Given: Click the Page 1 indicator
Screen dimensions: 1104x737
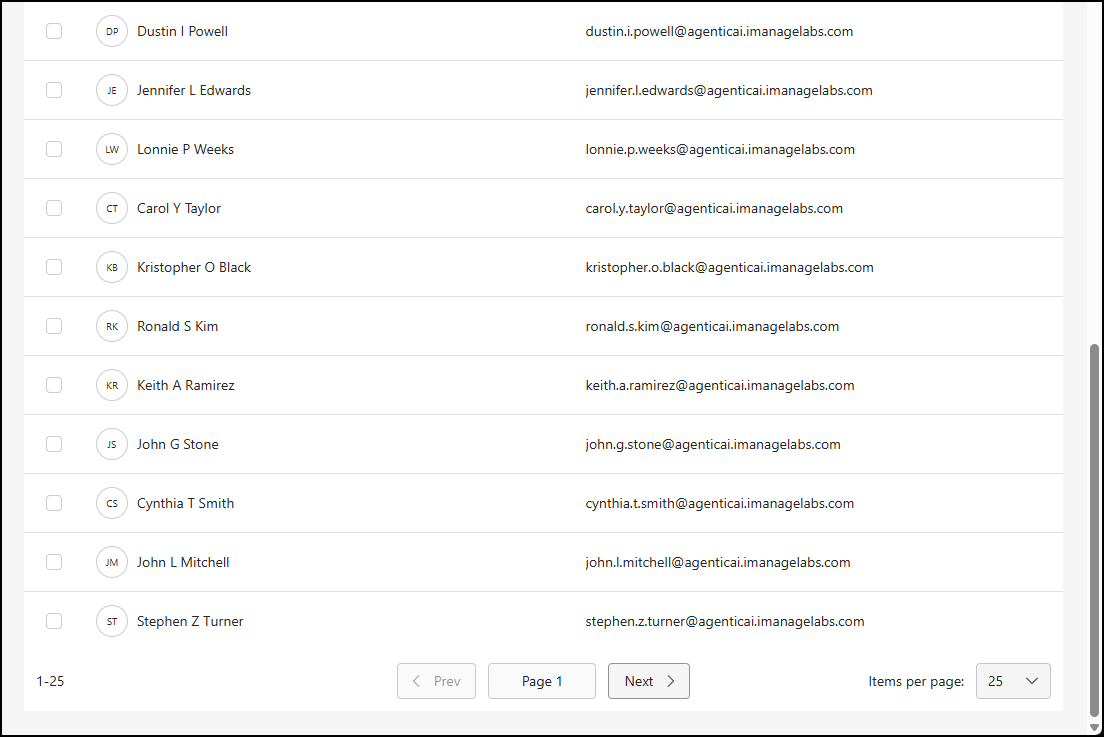Looking at the screenshot, I should [541, 681].
